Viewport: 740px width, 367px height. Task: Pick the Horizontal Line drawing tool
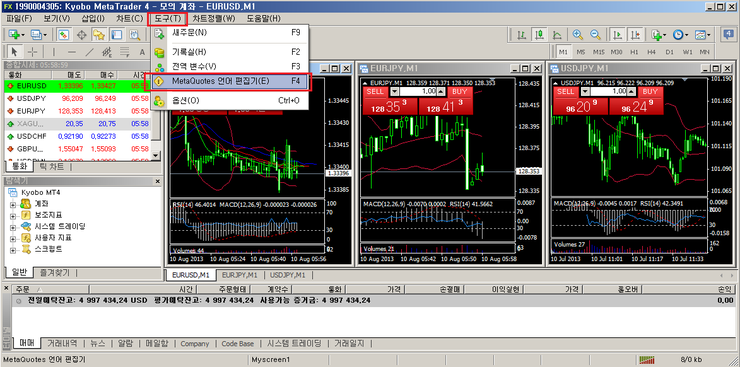[72, 52]
